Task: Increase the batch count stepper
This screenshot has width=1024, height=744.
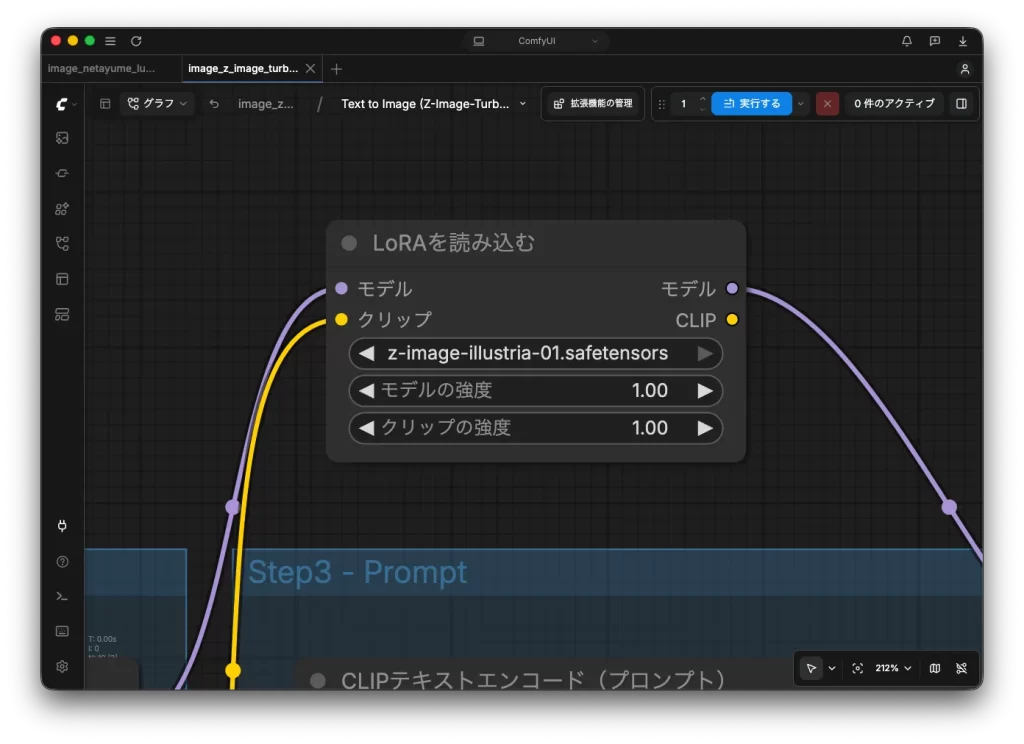Action: (x=703, y=99)
